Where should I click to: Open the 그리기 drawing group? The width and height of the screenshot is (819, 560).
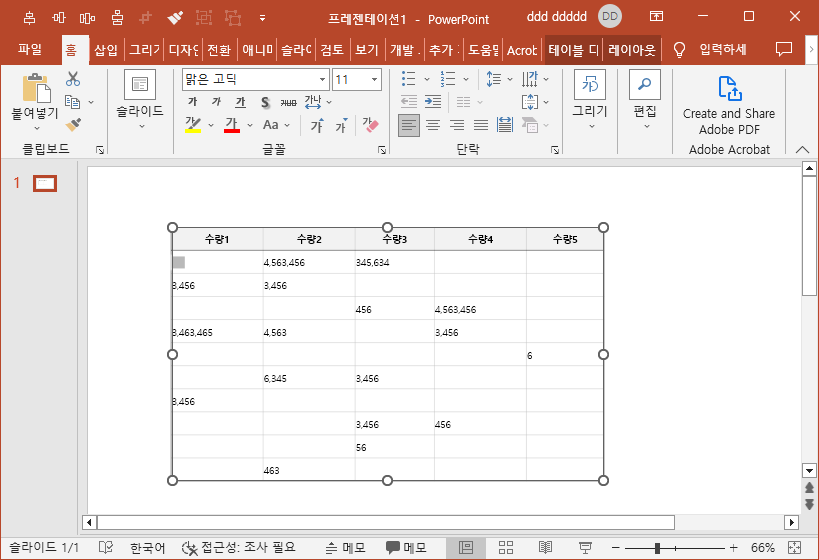coord(590,100)
